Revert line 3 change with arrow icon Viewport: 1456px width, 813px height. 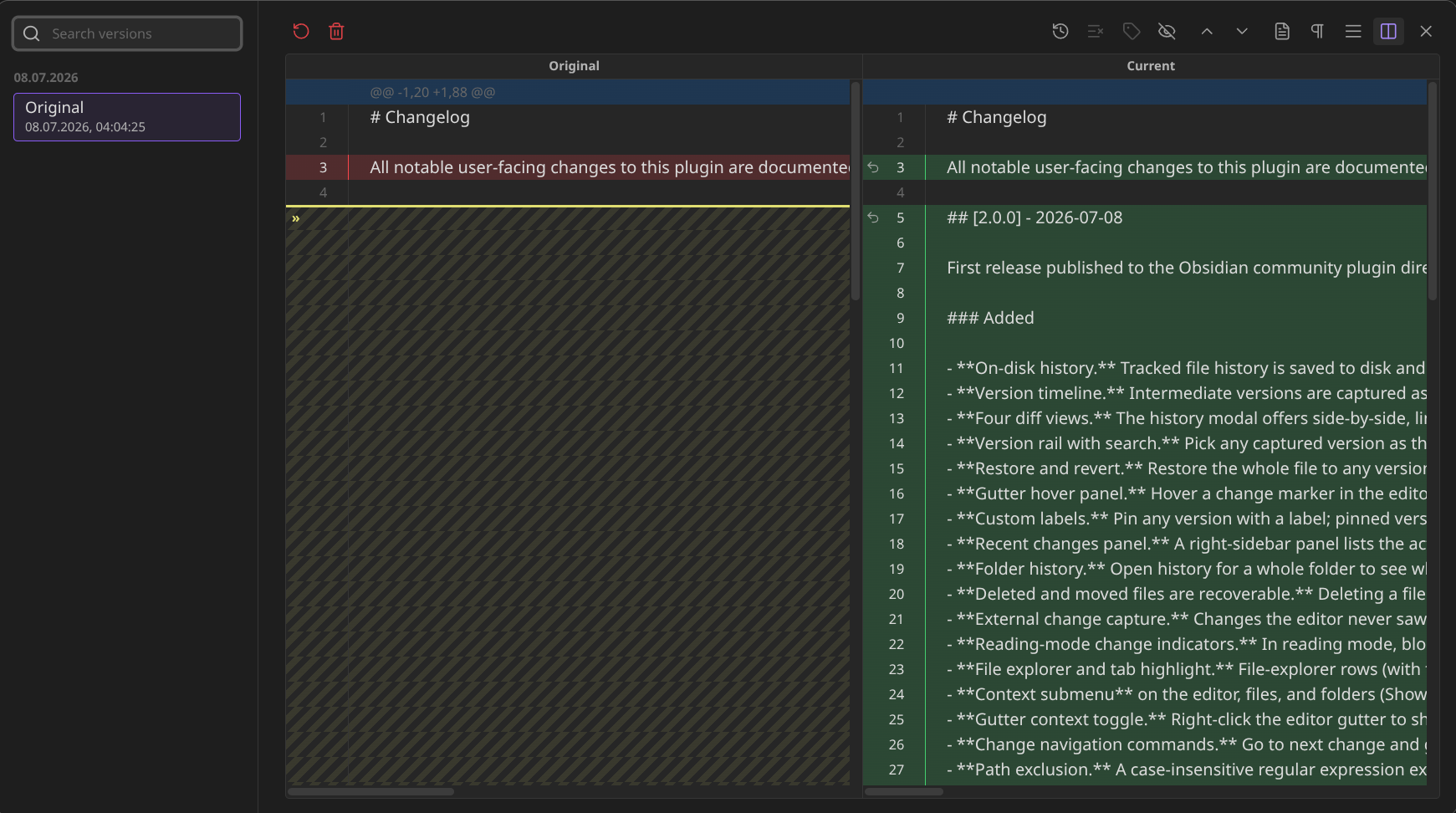coord(873,167)
